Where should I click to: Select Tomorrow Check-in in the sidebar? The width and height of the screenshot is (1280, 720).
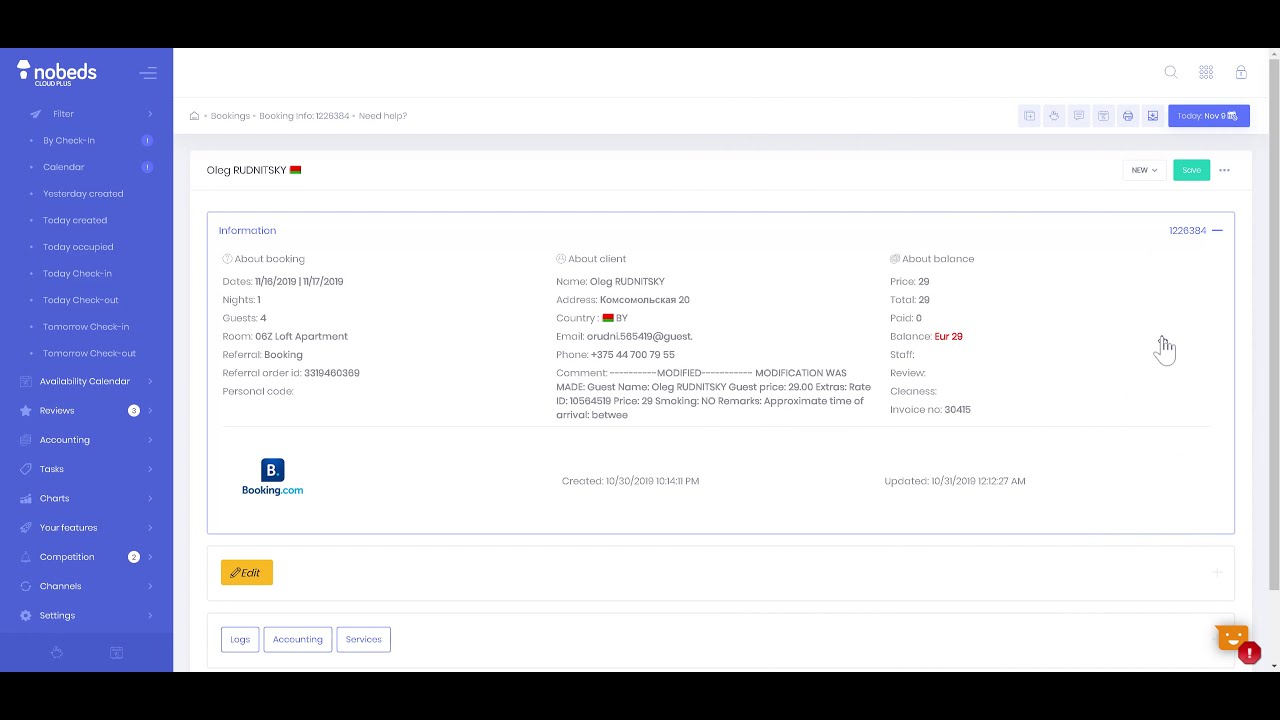86,327
